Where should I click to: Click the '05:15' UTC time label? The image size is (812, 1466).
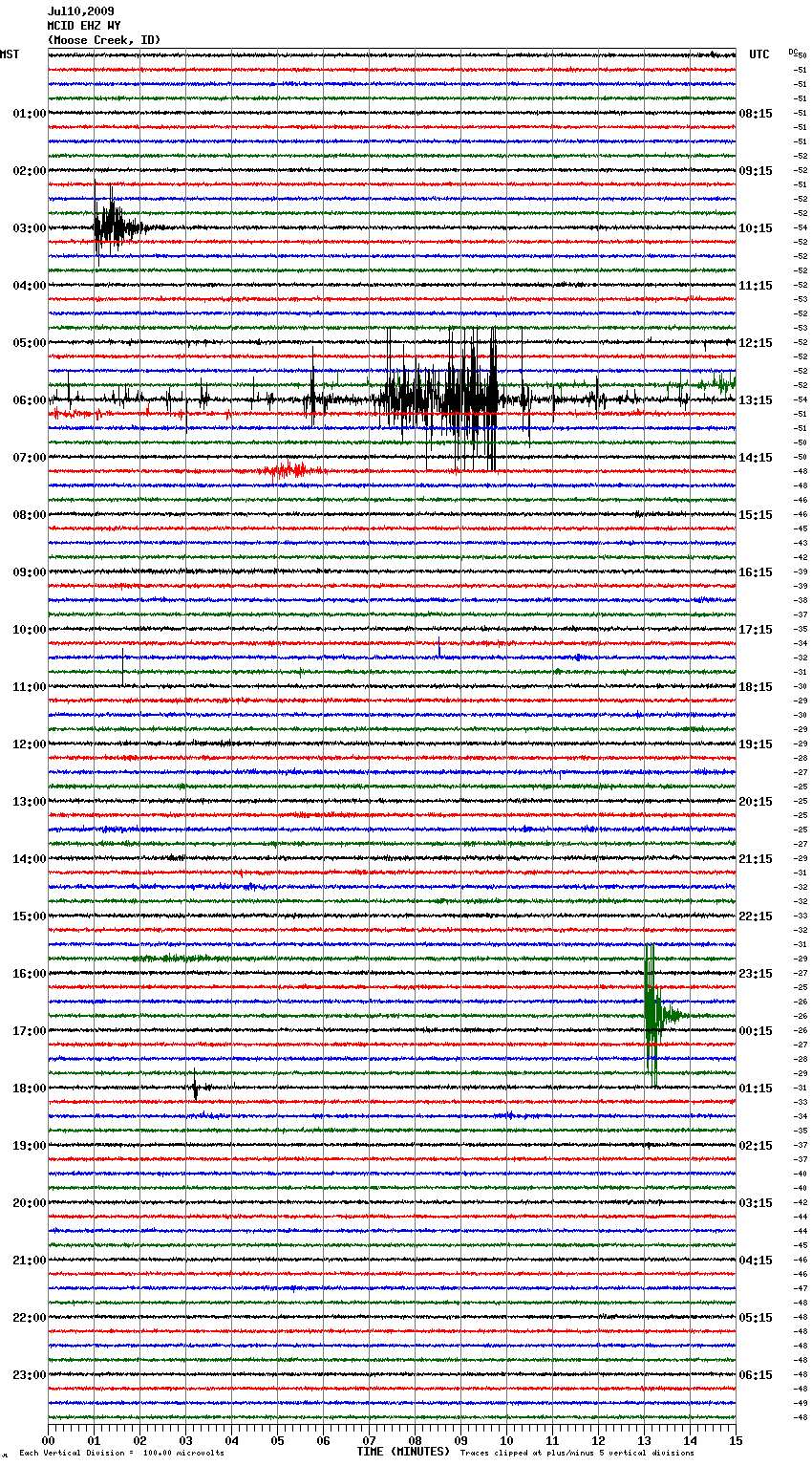click(x=756, y=1318)
